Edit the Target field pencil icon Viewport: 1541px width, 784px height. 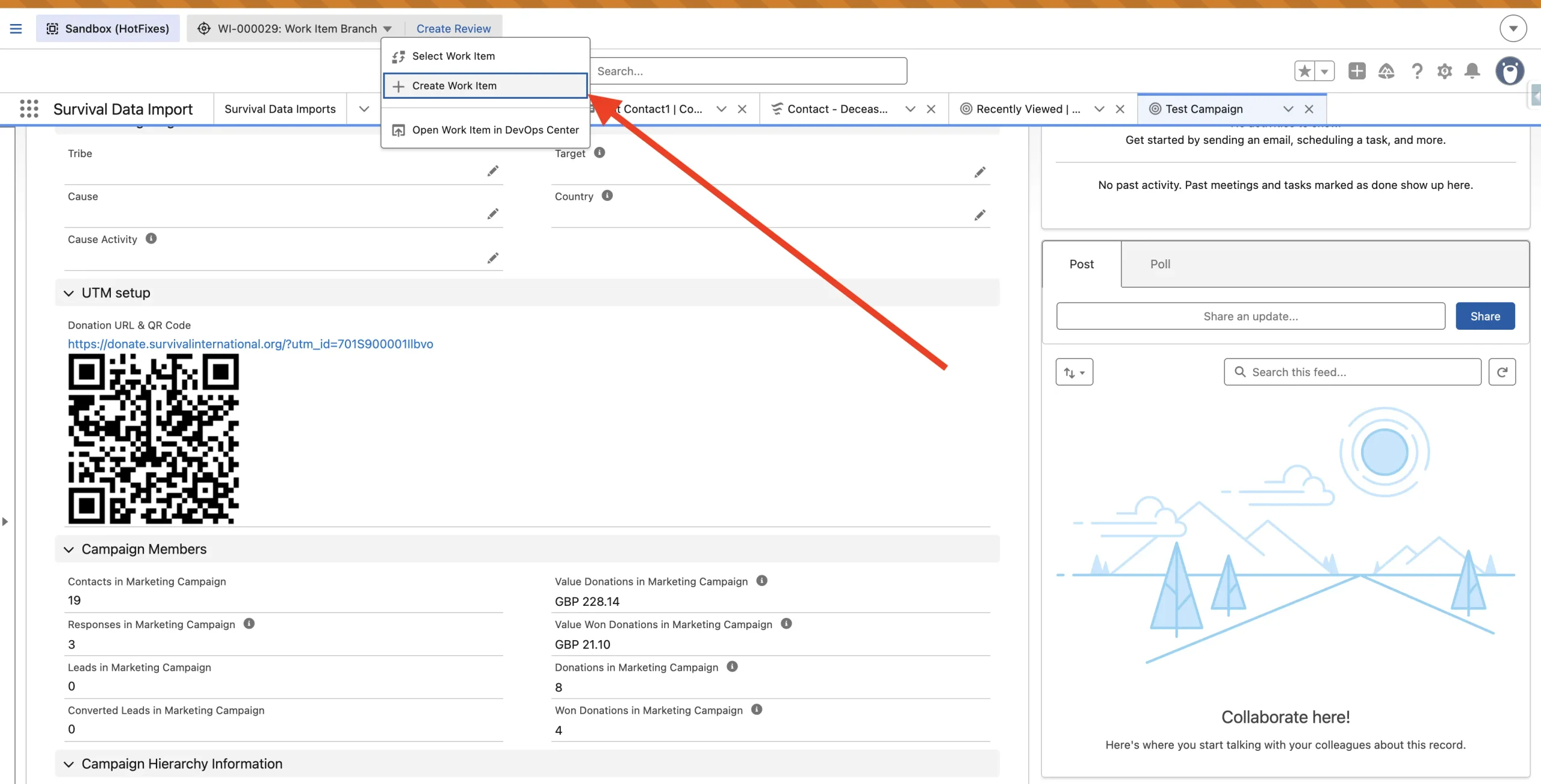tap(980, 172)
